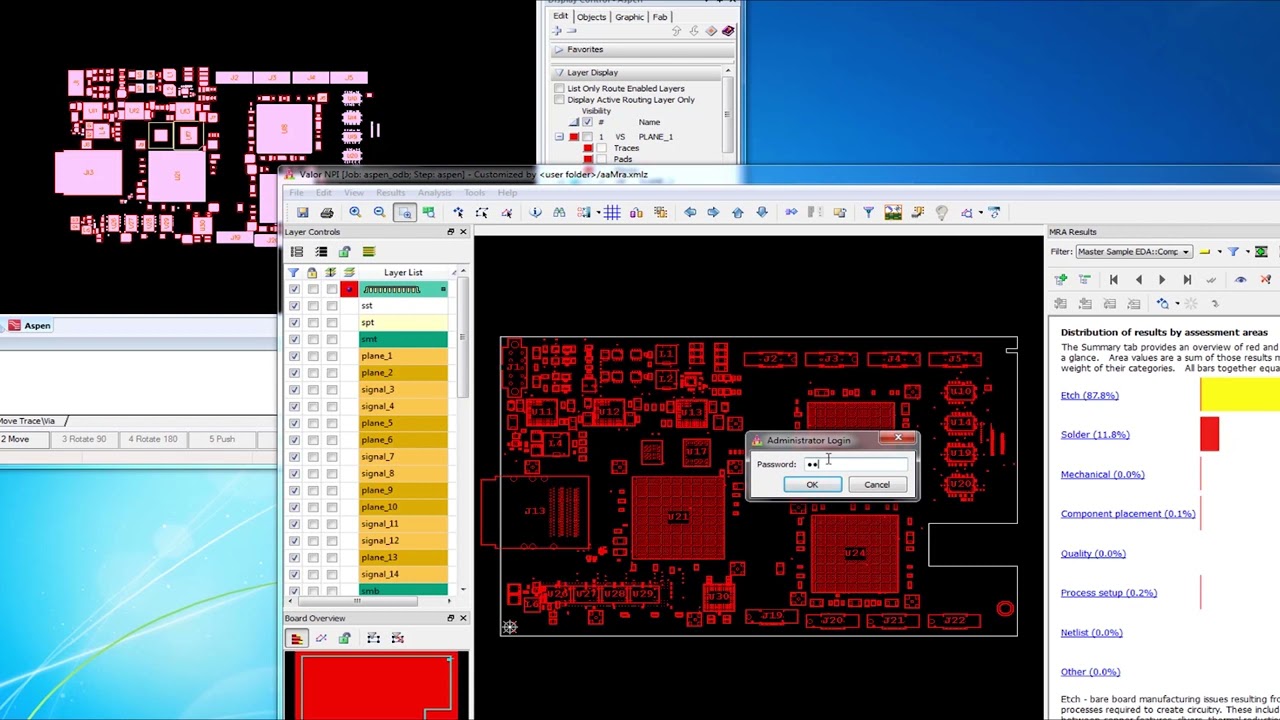This screenshot has height=720, width=1280.
Task: Select the Zoom In magnifier tool
Action: tap(355, 212)
